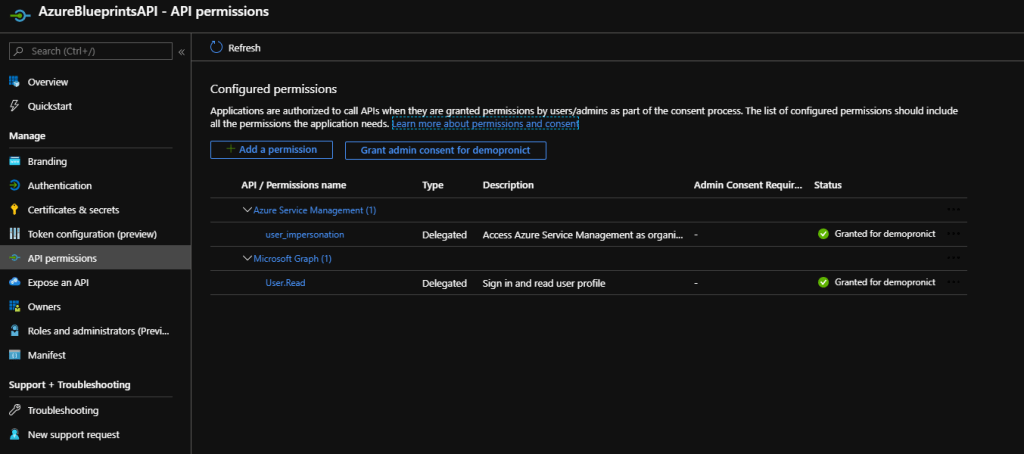Screen dimensions: 1024x454
Task: Click the Expose an API cloud icon
Action: tap(15, 283)
